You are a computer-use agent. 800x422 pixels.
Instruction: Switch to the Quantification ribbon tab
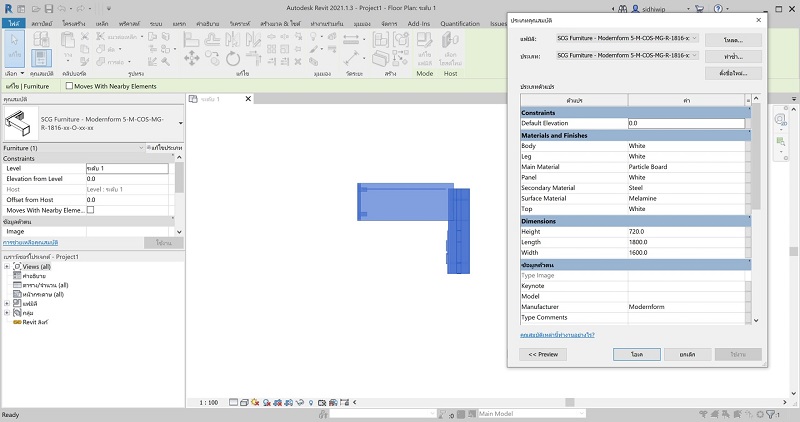[x=459, y=22]
